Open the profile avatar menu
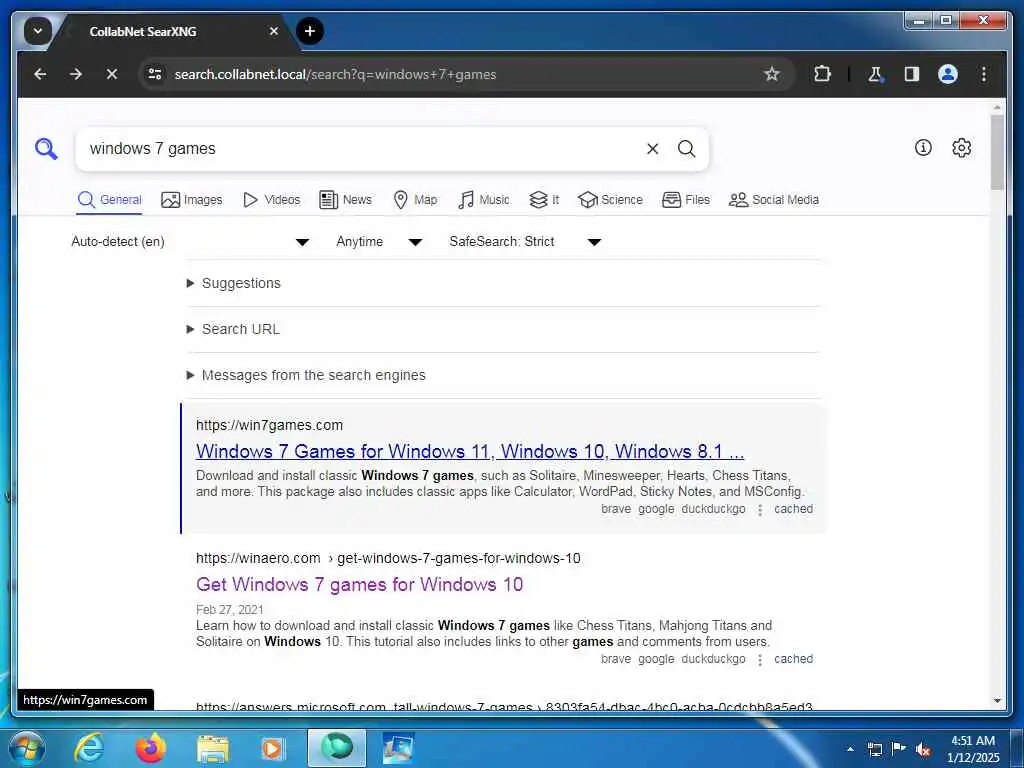 [948, 74]
